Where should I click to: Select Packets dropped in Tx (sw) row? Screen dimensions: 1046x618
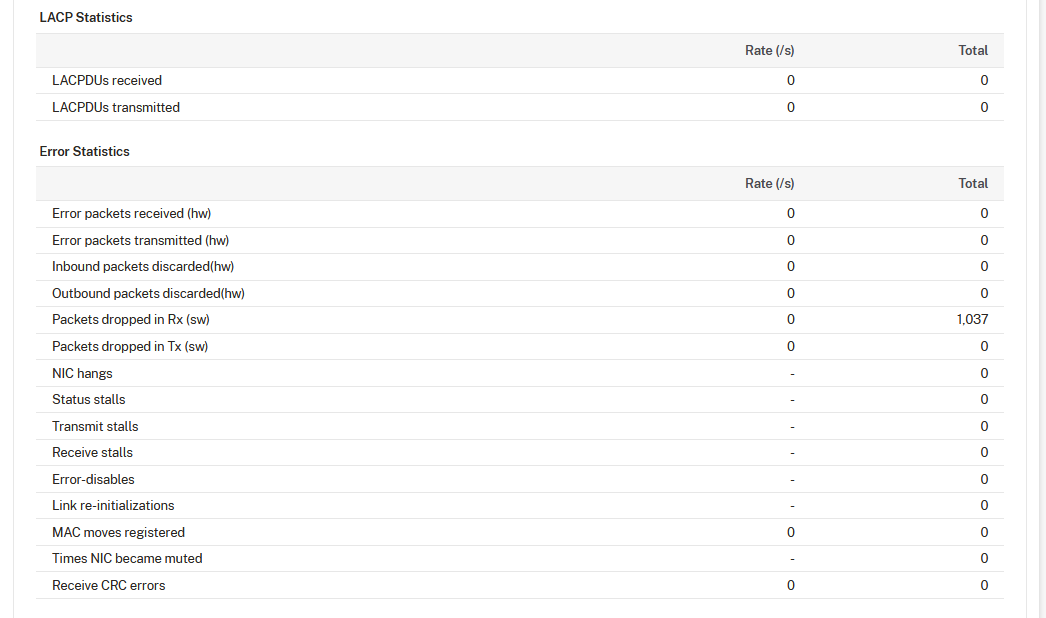pyautogui.click(x=130, y=347)
